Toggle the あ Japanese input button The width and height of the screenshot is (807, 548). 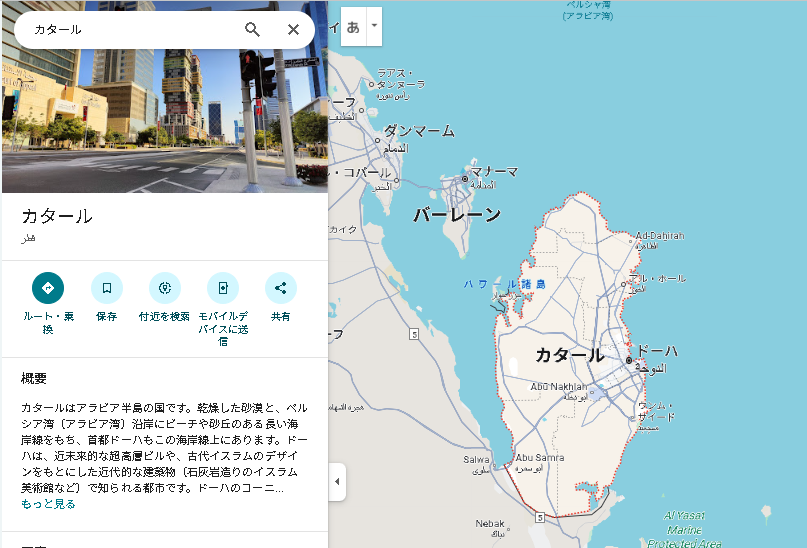click(353, 26)
